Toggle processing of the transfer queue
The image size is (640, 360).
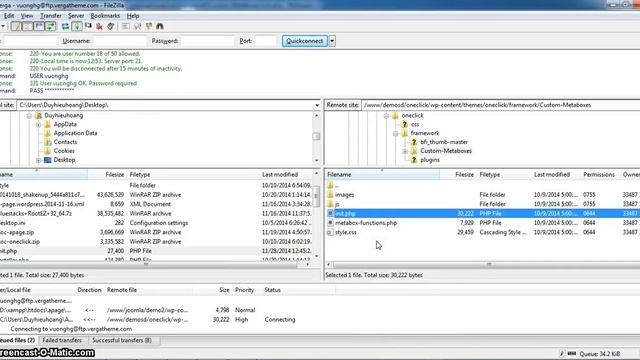coord(77,26)
